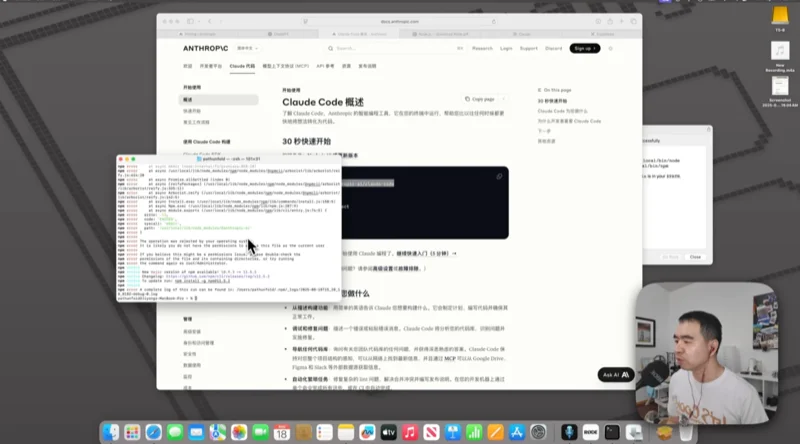Screen dimensions: 800x444
Task: Open System Settings from the Dock
Action: [x=538, y=433]
